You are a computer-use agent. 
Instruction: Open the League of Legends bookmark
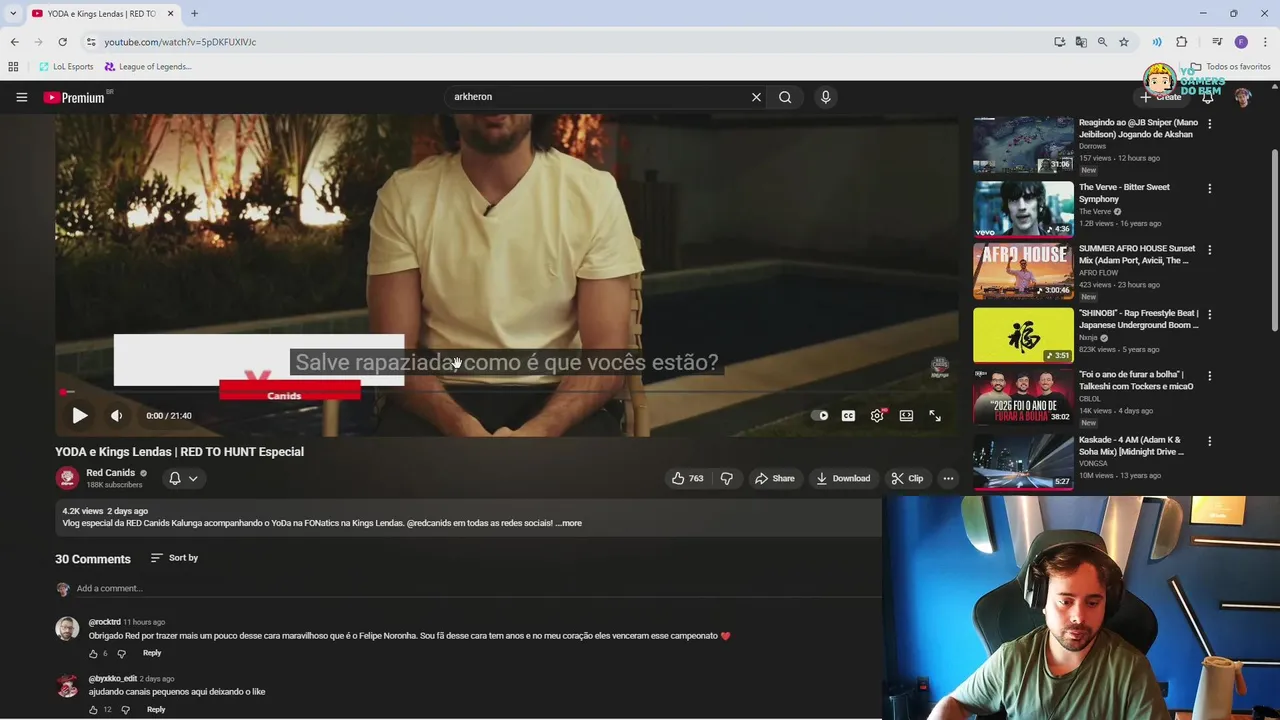(x=147, y=67)
